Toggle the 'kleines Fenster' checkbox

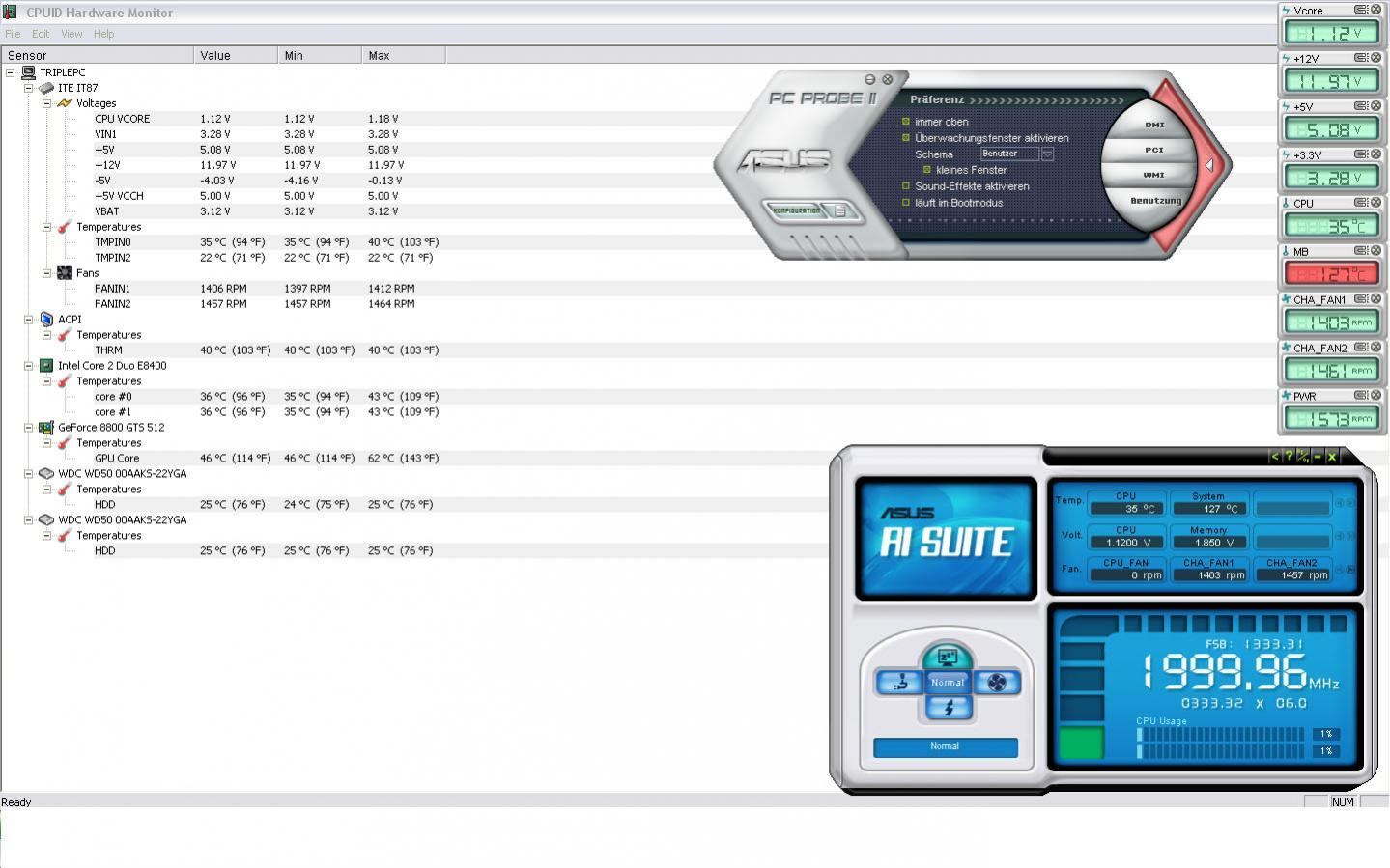point(927,170)
